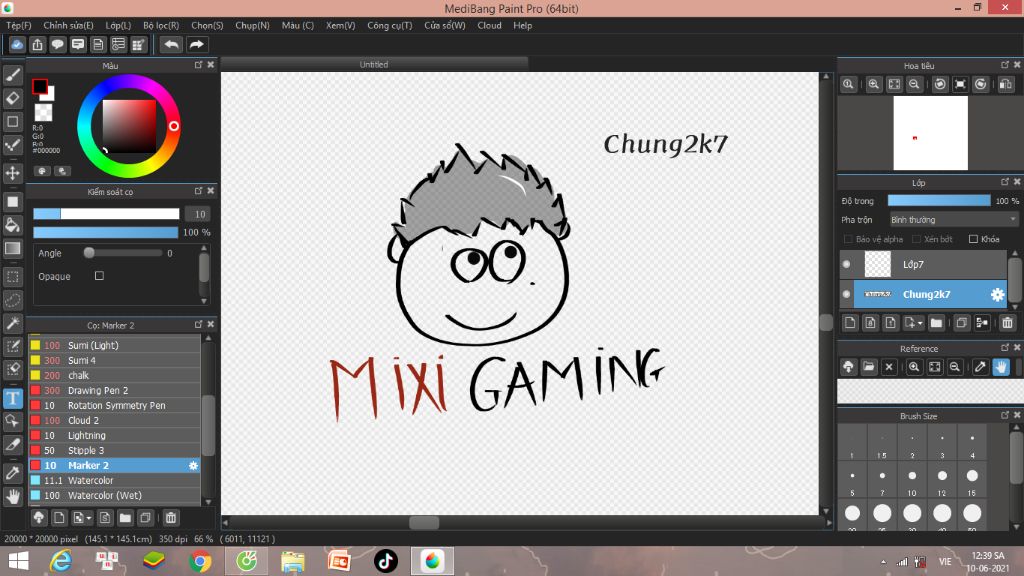Select the rectangular Select tool
1024x576 pixels.
click(x=12, y=277)
